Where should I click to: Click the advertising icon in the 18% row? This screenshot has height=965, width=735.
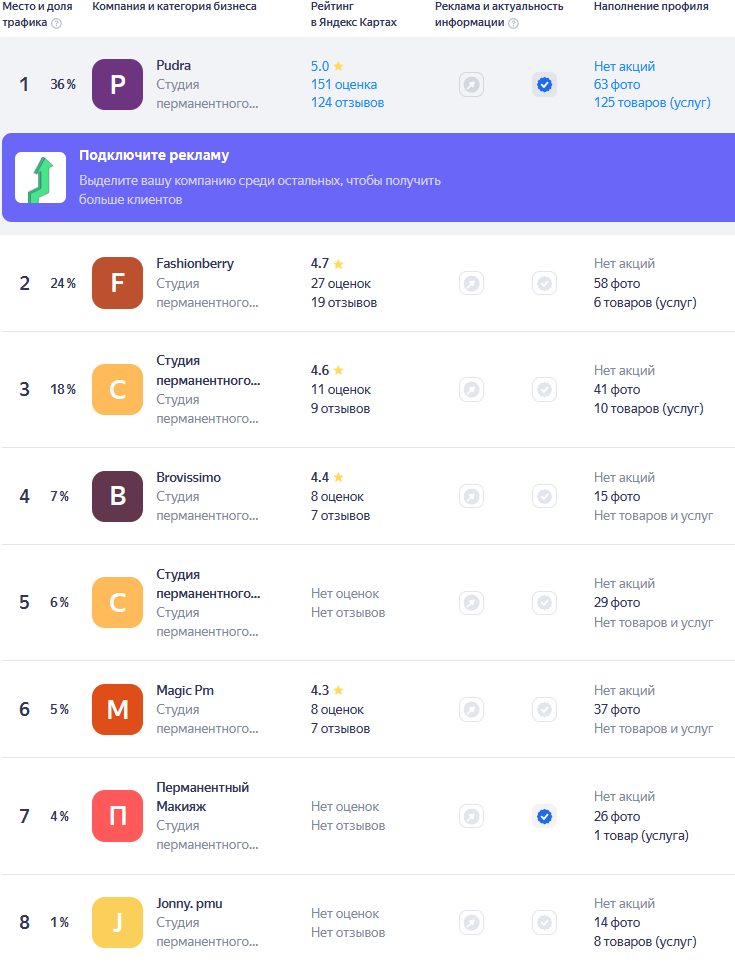pos(472,390)
